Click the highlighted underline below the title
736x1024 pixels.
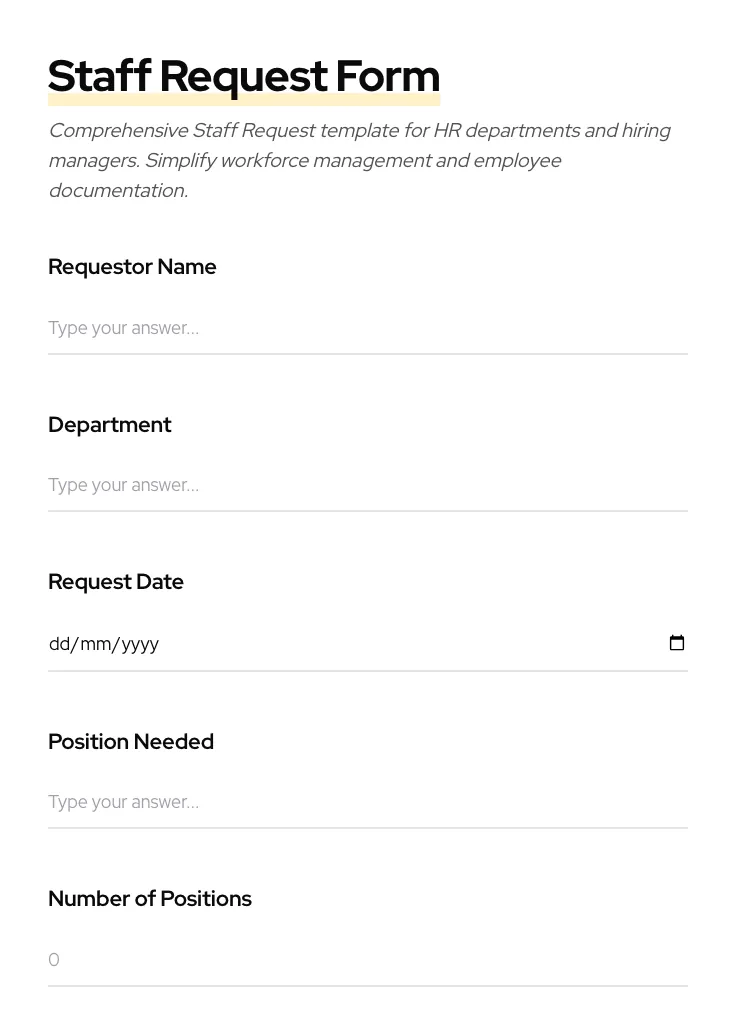244,100
